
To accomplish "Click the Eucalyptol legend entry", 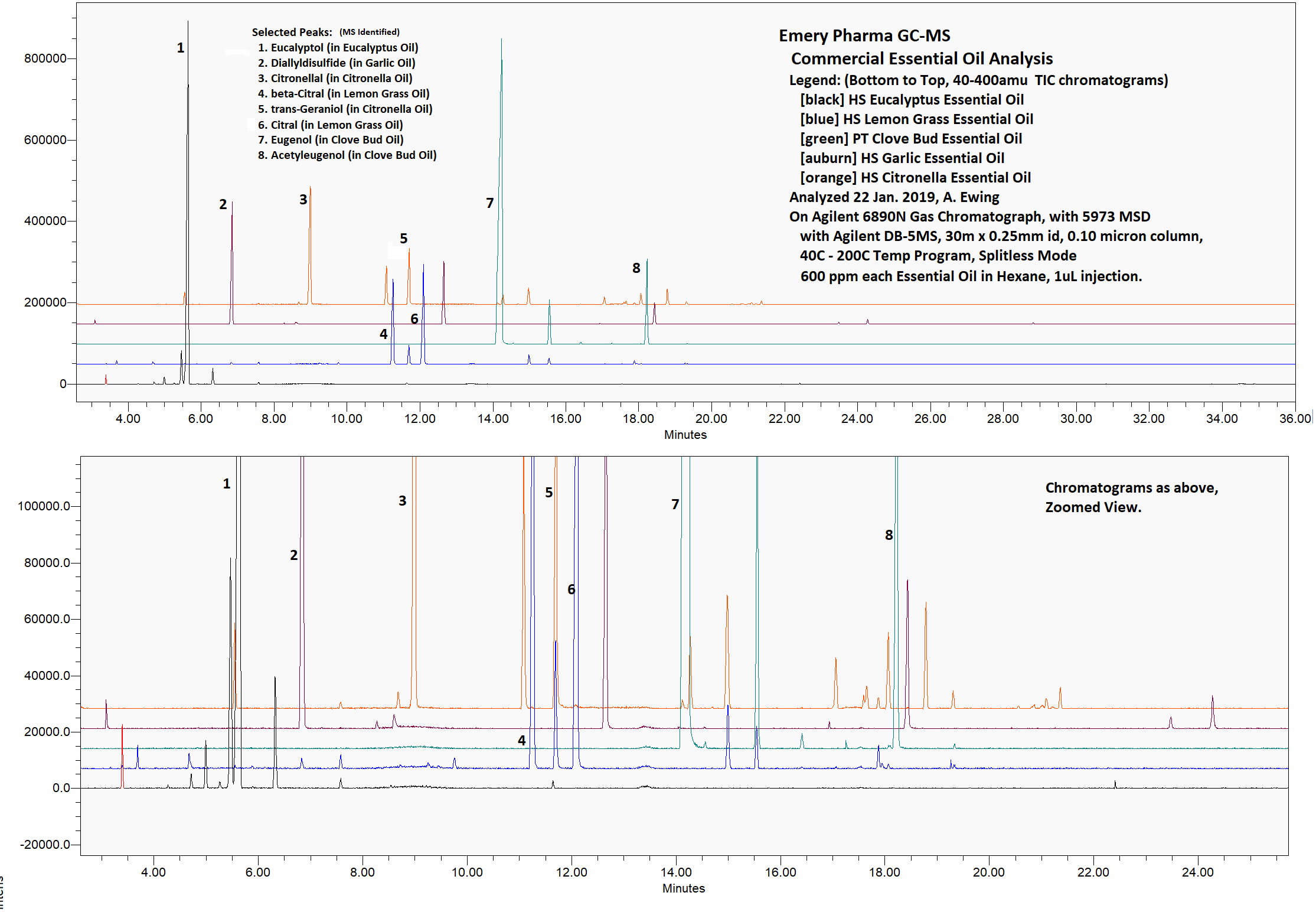I will 338,48.
